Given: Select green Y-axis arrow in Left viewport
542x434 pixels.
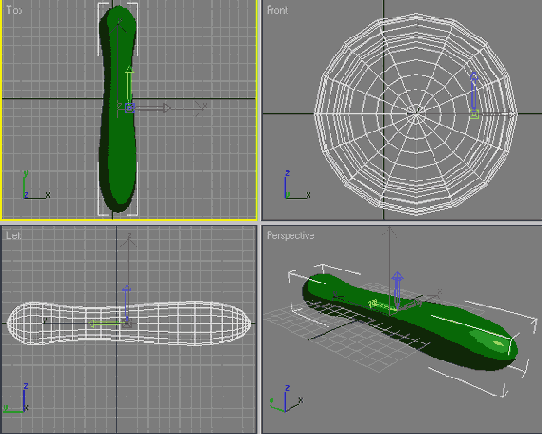Looking at the screenshot, I should 106,324.
